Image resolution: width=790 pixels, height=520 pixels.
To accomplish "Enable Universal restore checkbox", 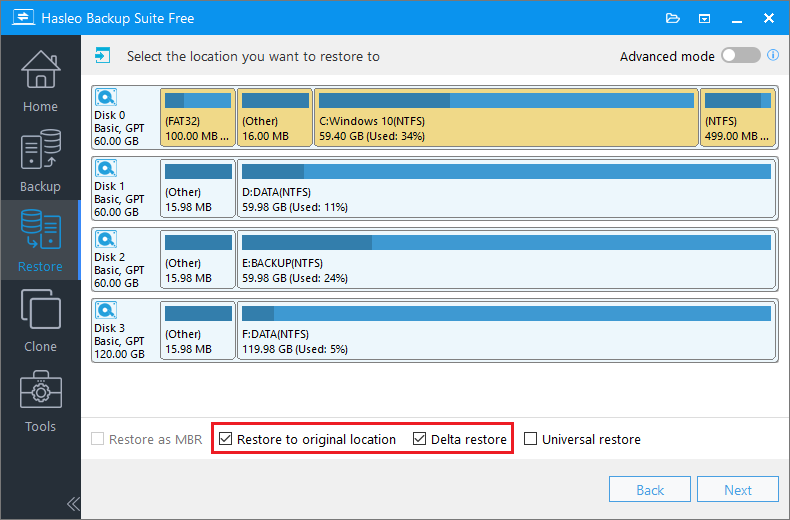I will coord(531,439).
